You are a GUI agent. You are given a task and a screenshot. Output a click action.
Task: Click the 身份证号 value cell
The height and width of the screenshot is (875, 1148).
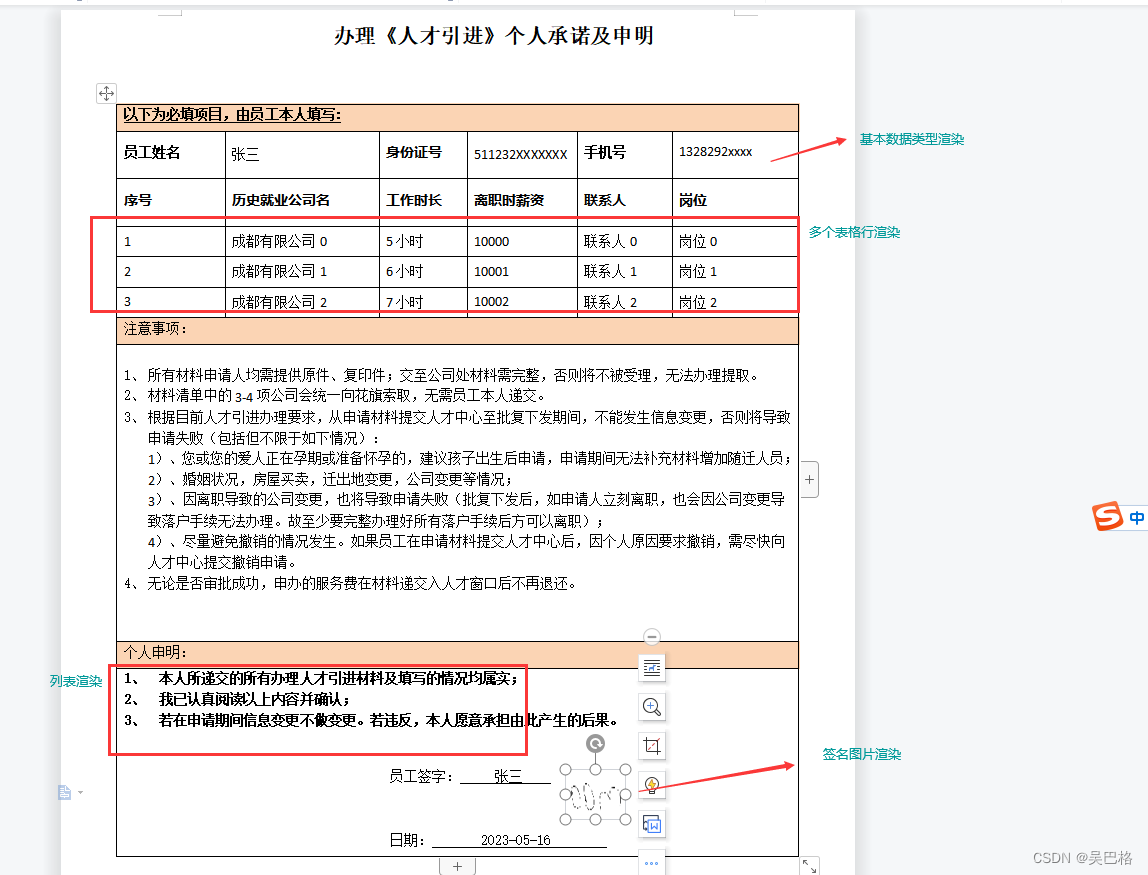tap(520, 154)
